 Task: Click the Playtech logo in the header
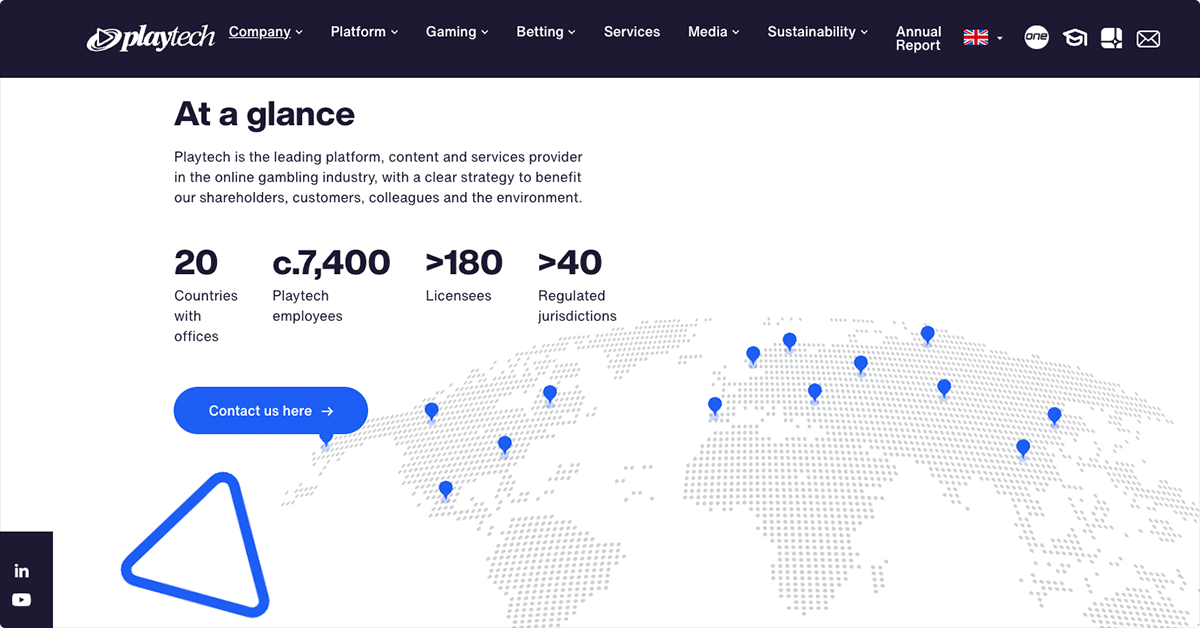(x=151, y=38)
